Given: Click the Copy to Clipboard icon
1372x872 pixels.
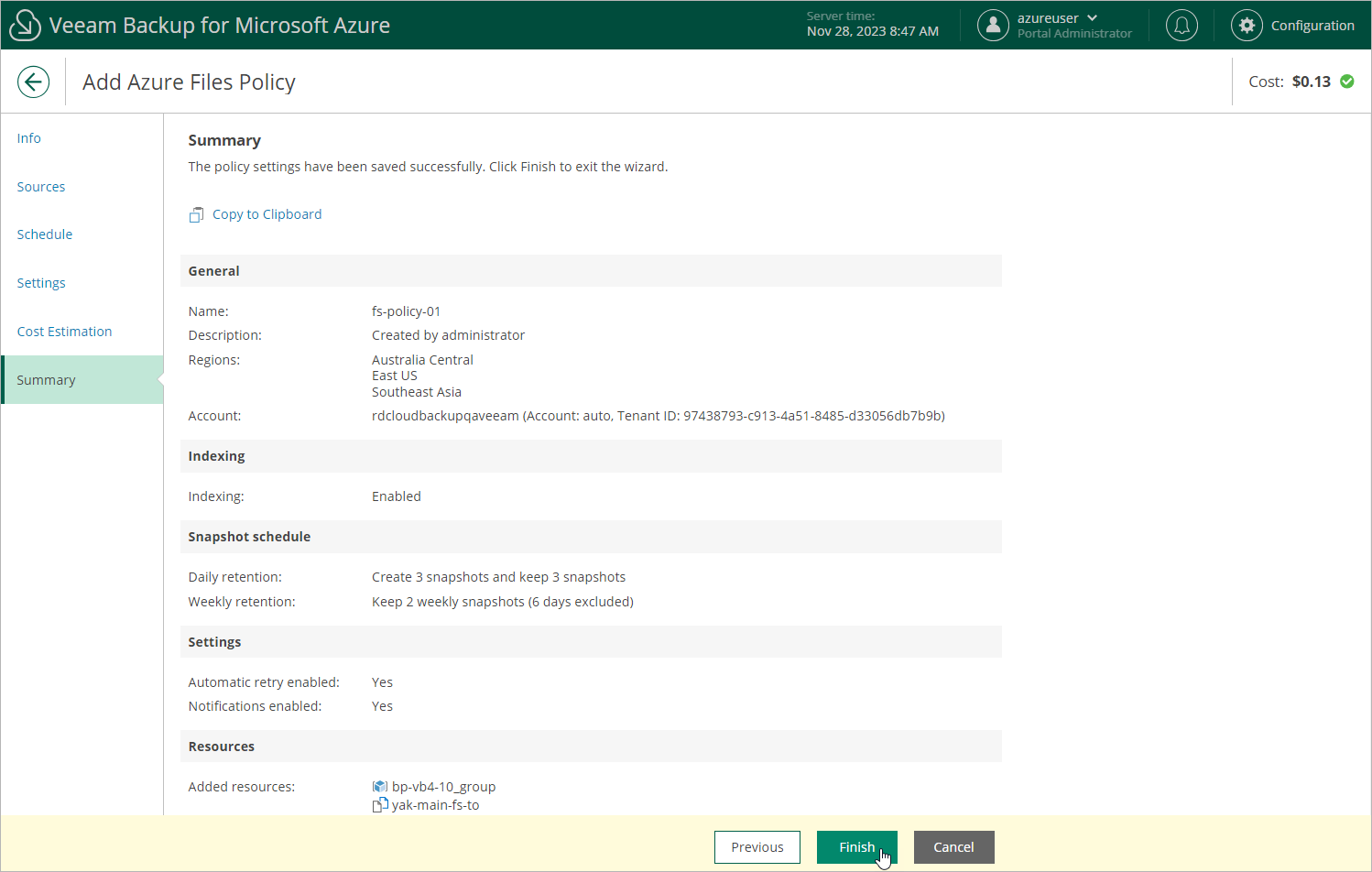Looking at the screenshot, I should 196,214.
